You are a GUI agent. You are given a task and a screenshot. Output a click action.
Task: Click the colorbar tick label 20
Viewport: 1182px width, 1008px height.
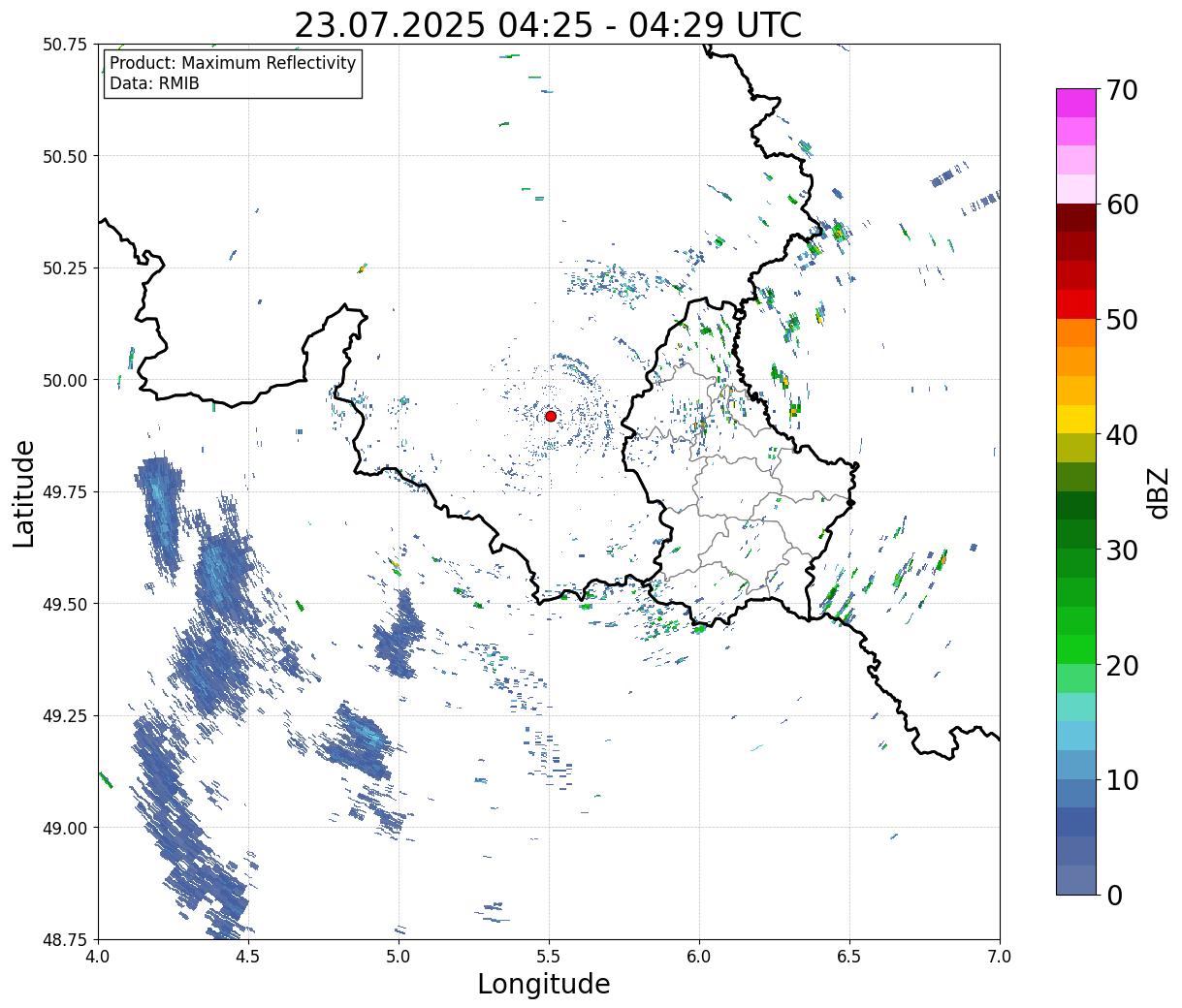click(x=1121, y=665)
